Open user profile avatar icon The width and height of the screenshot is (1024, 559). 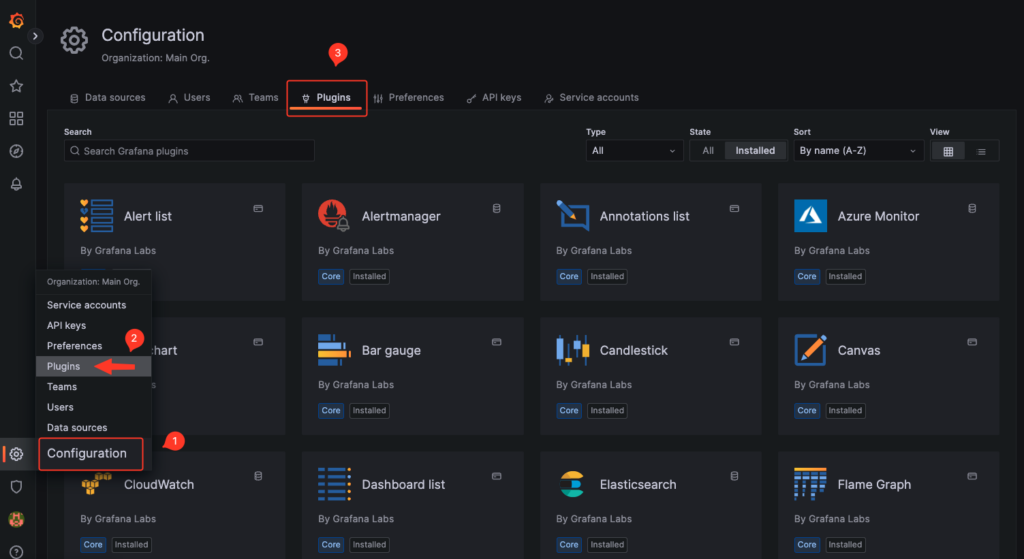pos(16,519)
